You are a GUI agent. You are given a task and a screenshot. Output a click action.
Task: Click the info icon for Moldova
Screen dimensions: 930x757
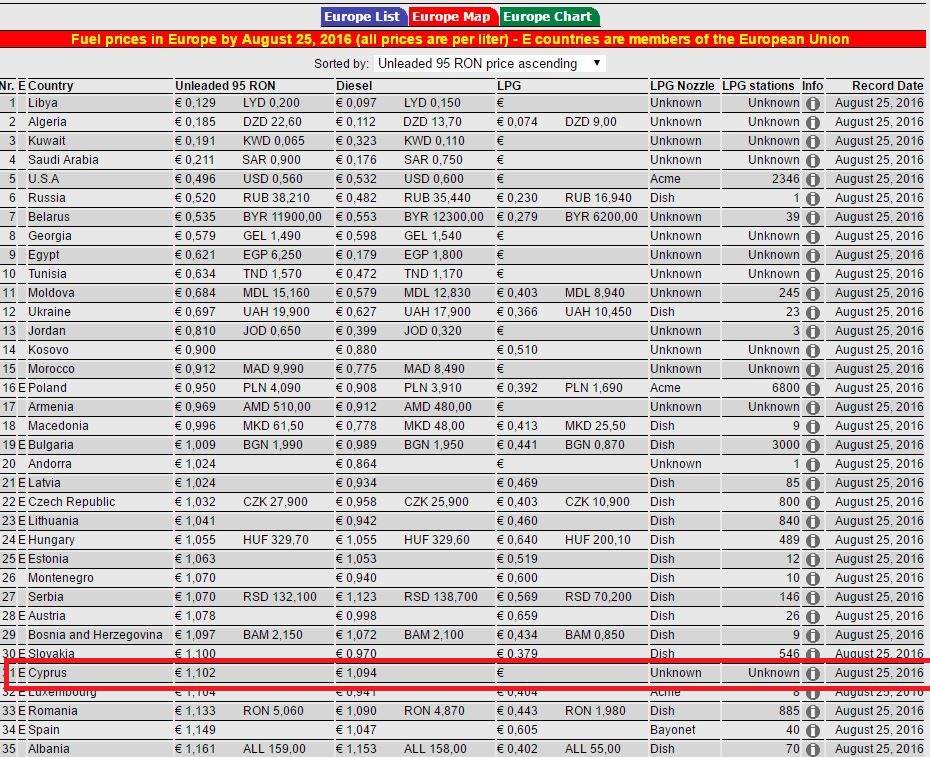coord(813,293)
